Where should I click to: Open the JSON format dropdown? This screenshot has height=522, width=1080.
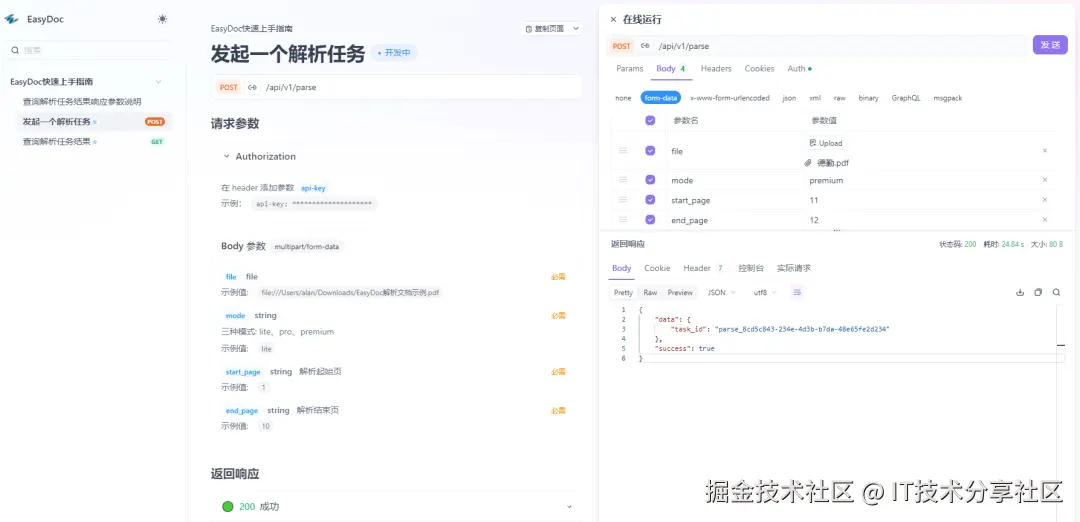(x=722, y=293)
